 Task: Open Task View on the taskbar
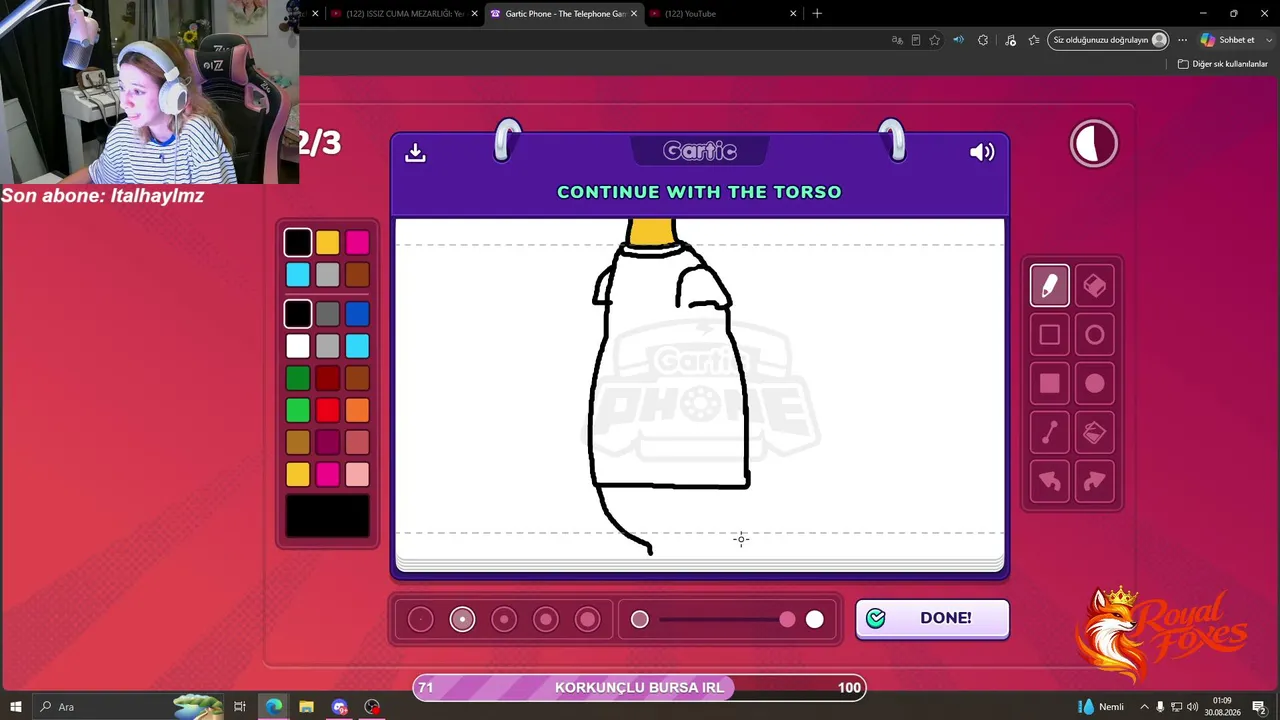tap(240, 707)
